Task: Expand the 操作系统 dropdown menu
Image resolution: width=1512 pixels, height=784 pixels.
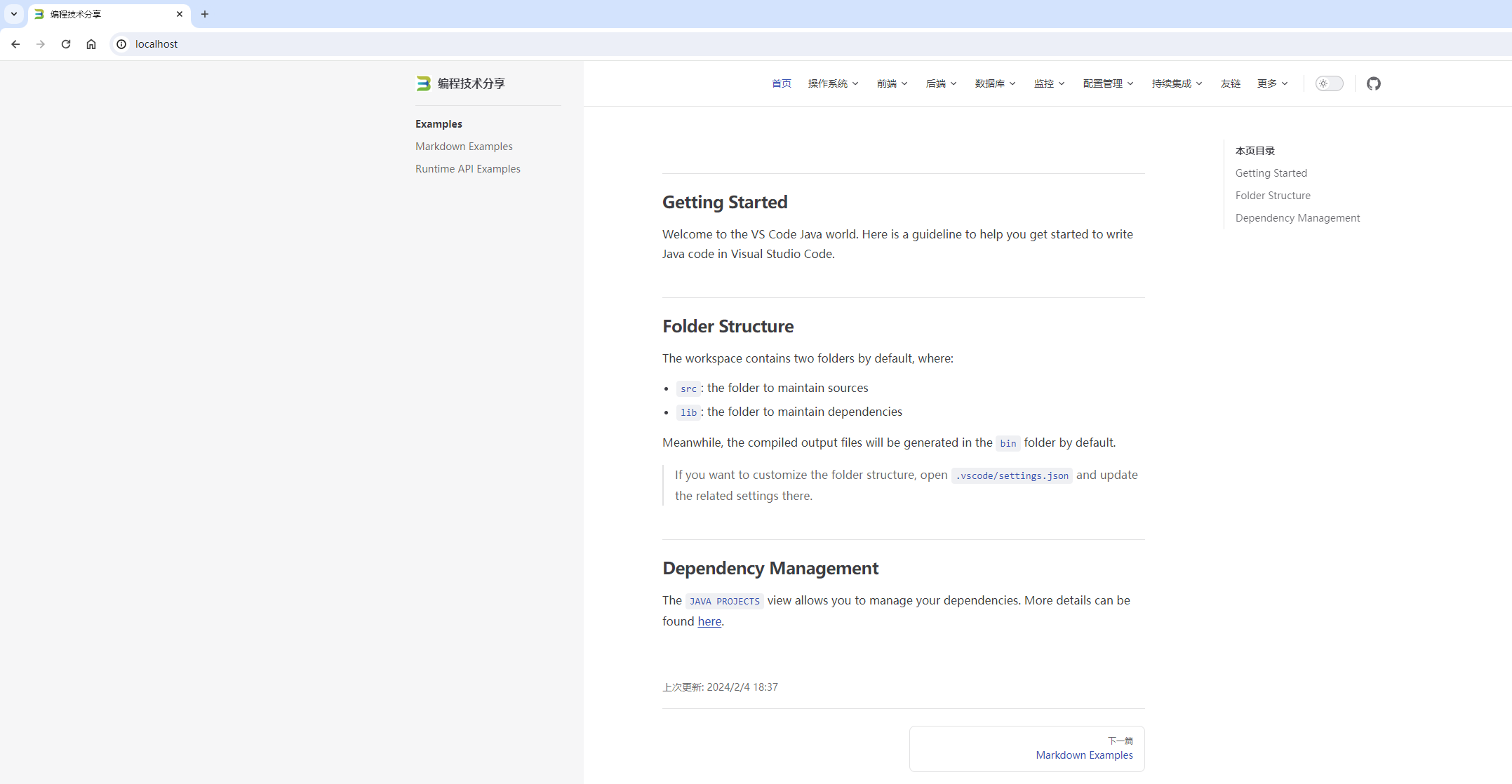Action: [x=833, y=83]
